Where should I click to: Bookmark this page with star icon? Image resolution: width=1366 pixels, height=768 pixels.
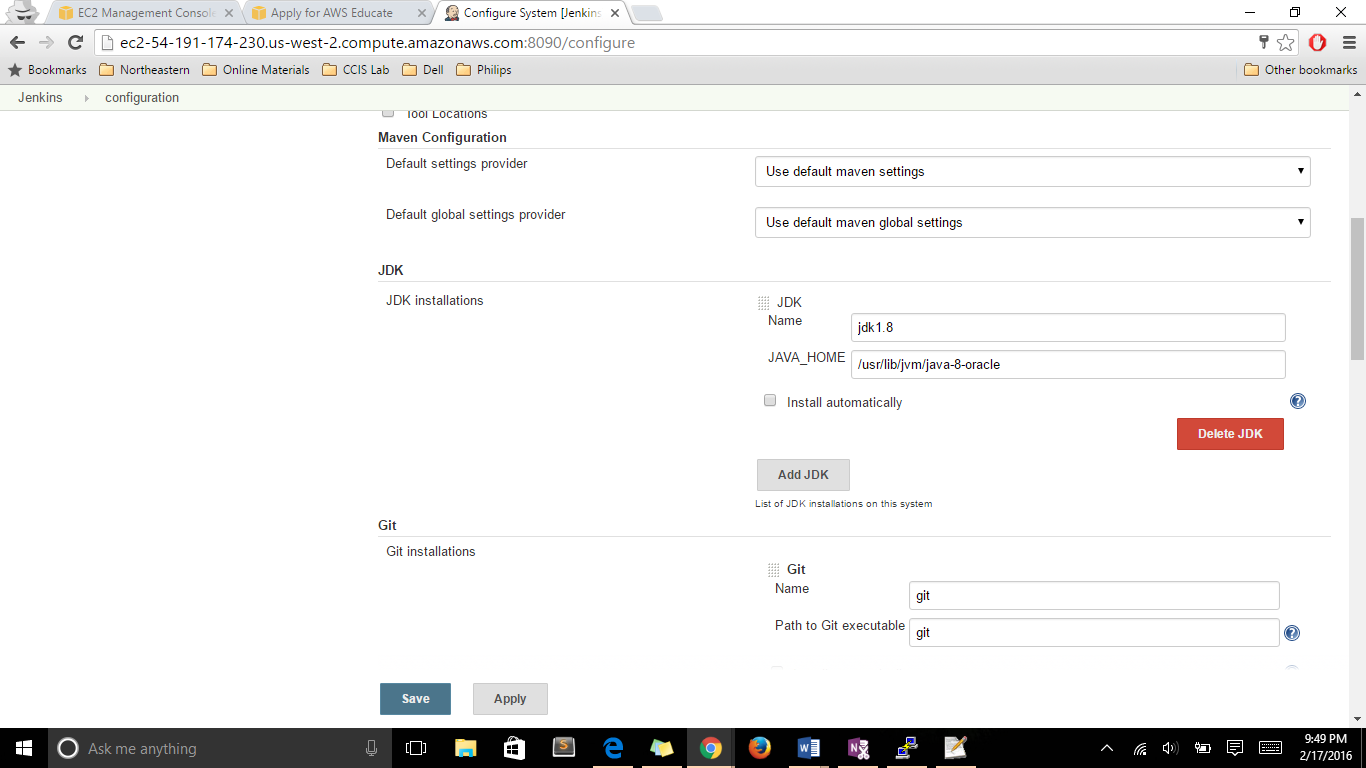[1286, 42]
